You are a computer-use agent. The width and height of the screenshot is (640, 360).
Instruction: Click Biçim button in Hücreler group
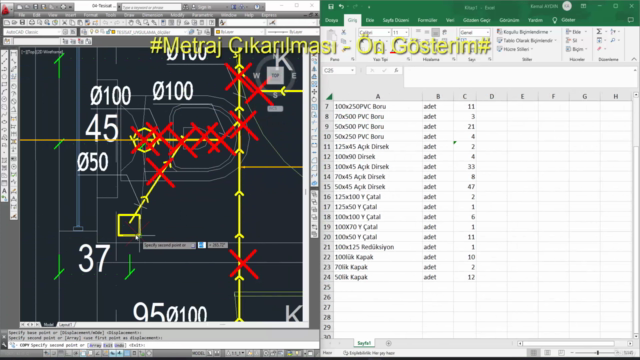[x=576, y=49]
